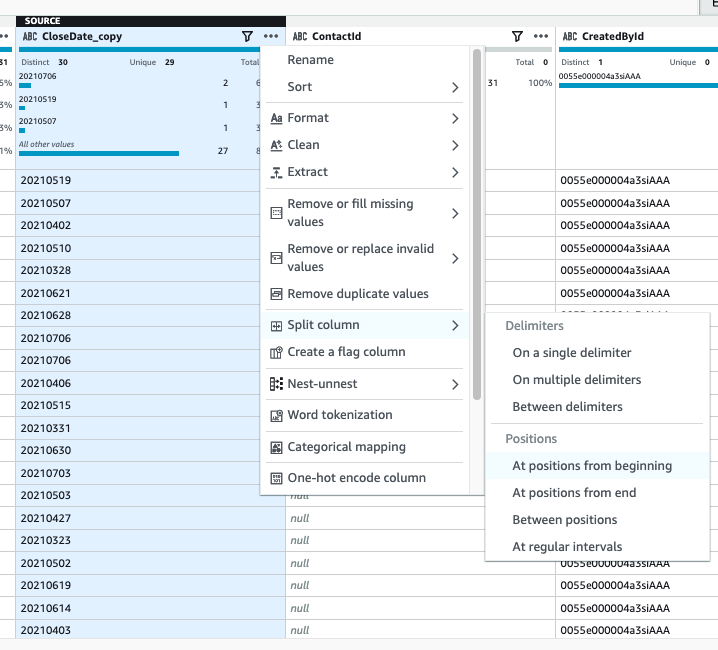Click the Format menu icon

pos(276,119)
